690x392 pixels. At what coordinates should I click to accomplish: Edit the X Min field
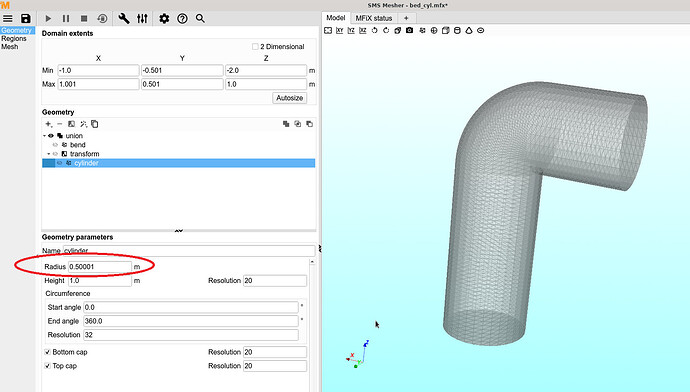point(98,70)
